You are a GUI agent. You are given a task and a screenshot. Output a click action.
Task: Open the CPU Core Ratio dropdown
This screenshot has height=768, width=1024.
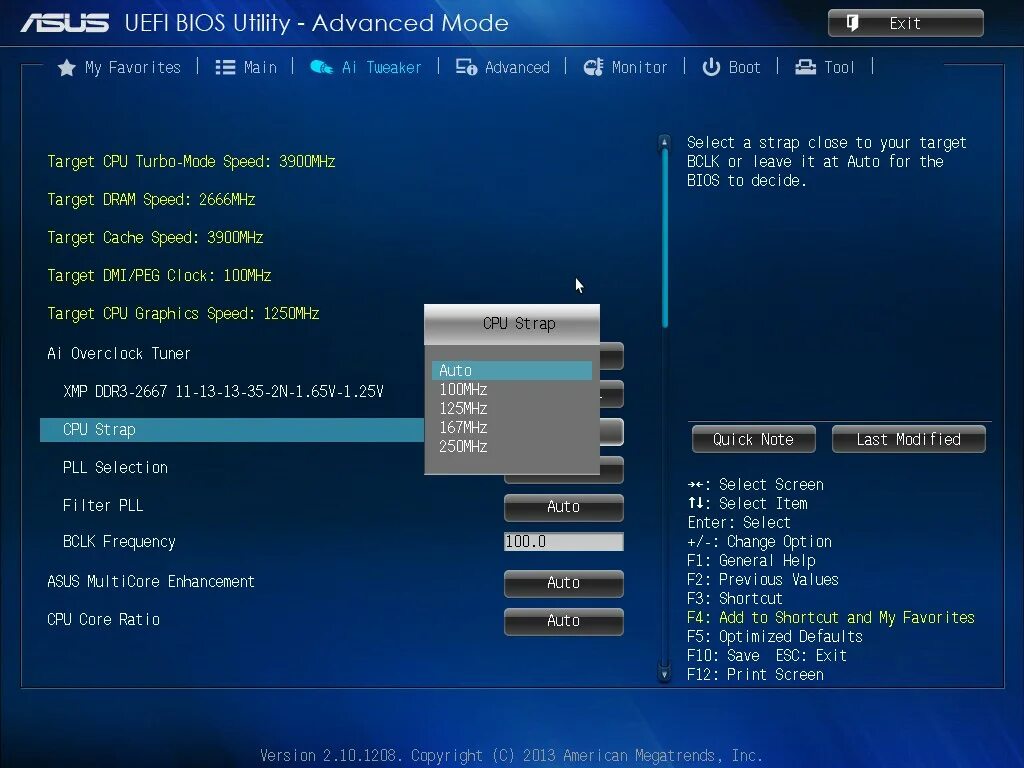pos(563,621)
